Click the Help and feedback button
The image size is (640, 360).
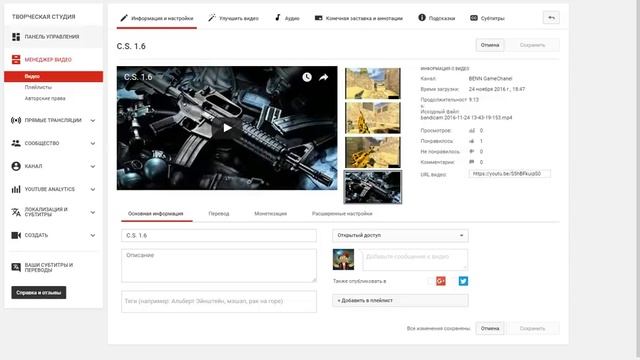coord(39,292)
